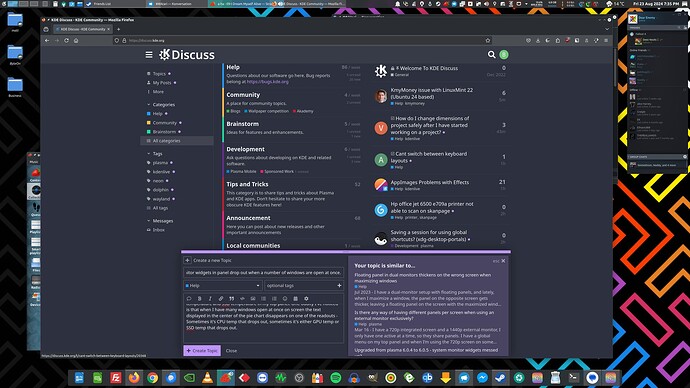Open topic Welcome To KDE Discuss
The image size is (690, 388).
click(428, 68)
